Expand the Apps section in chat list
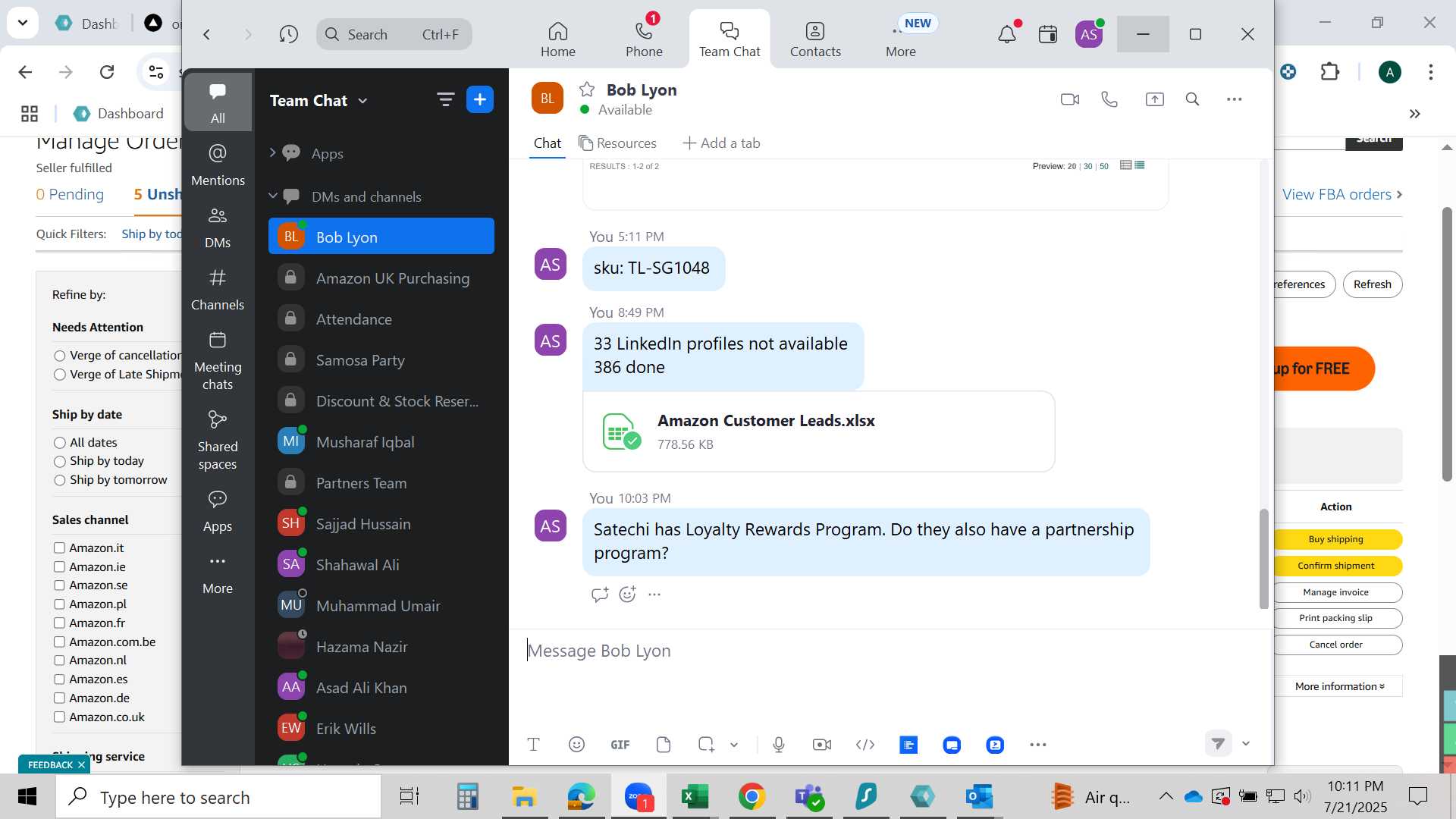 pos(272,153)
